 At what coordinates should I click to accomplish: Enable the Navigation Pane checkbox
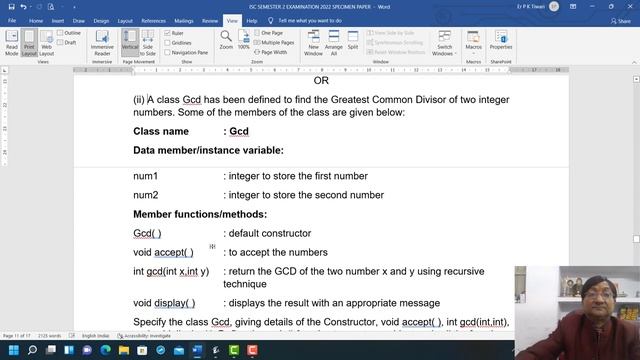tap(167, 53)
